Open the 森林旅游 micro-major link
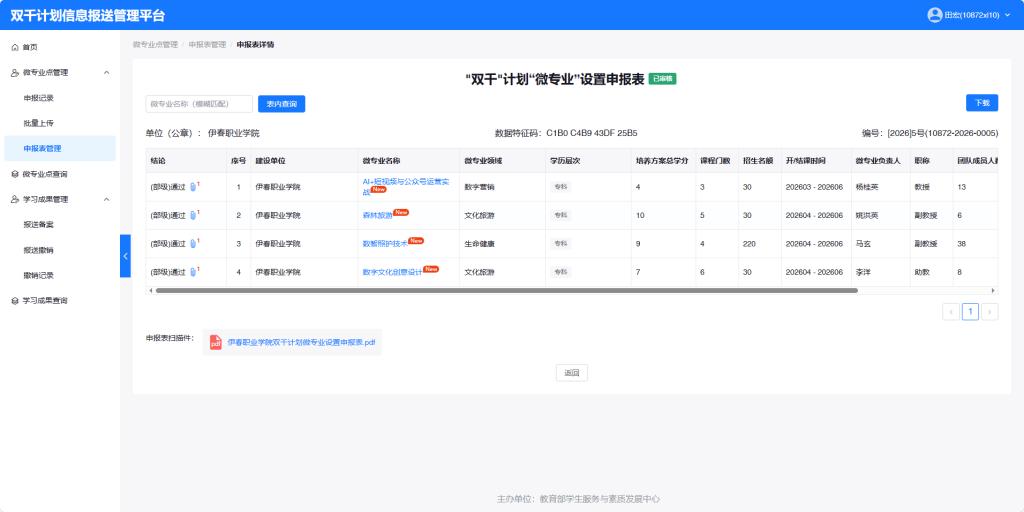The height and width of the screenshot is (512, 1024). (377, 216)
